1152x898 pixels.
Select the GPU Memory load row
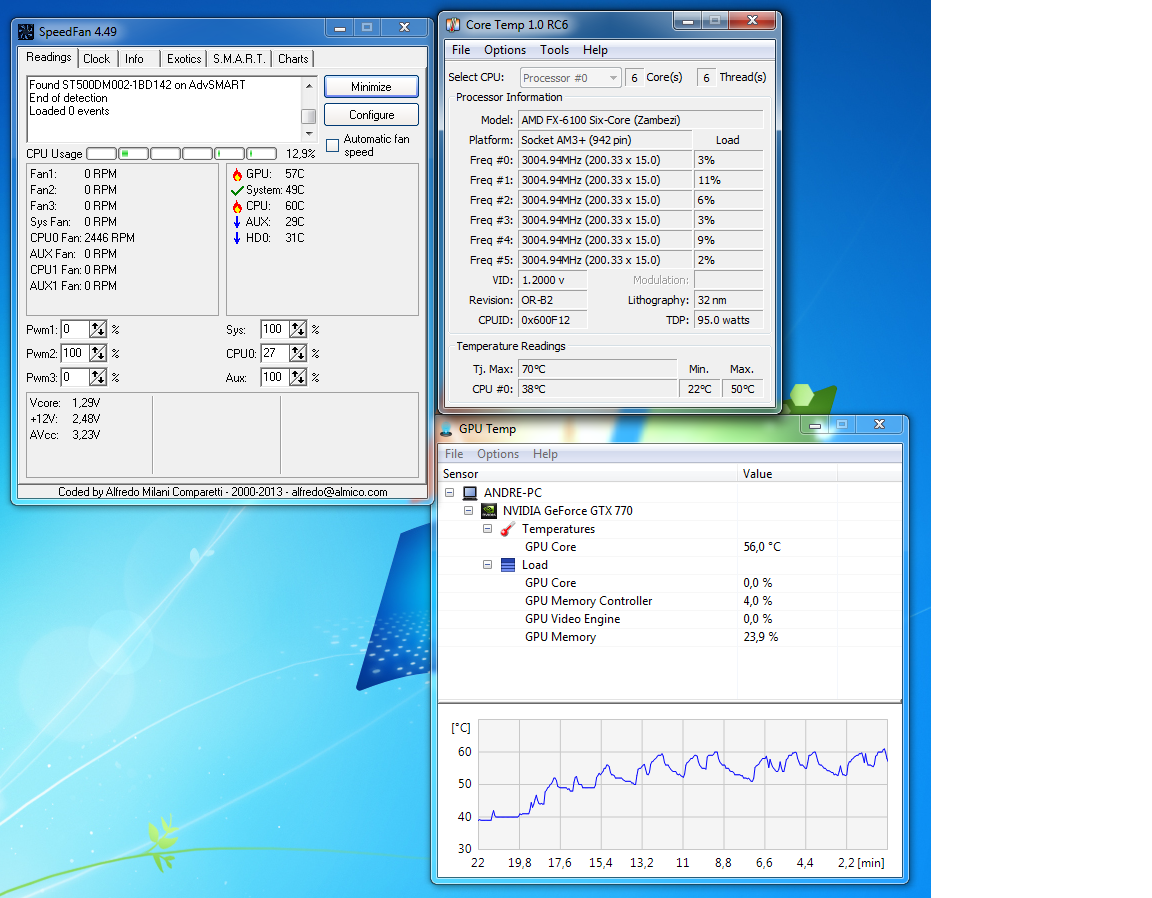[669, 637]
